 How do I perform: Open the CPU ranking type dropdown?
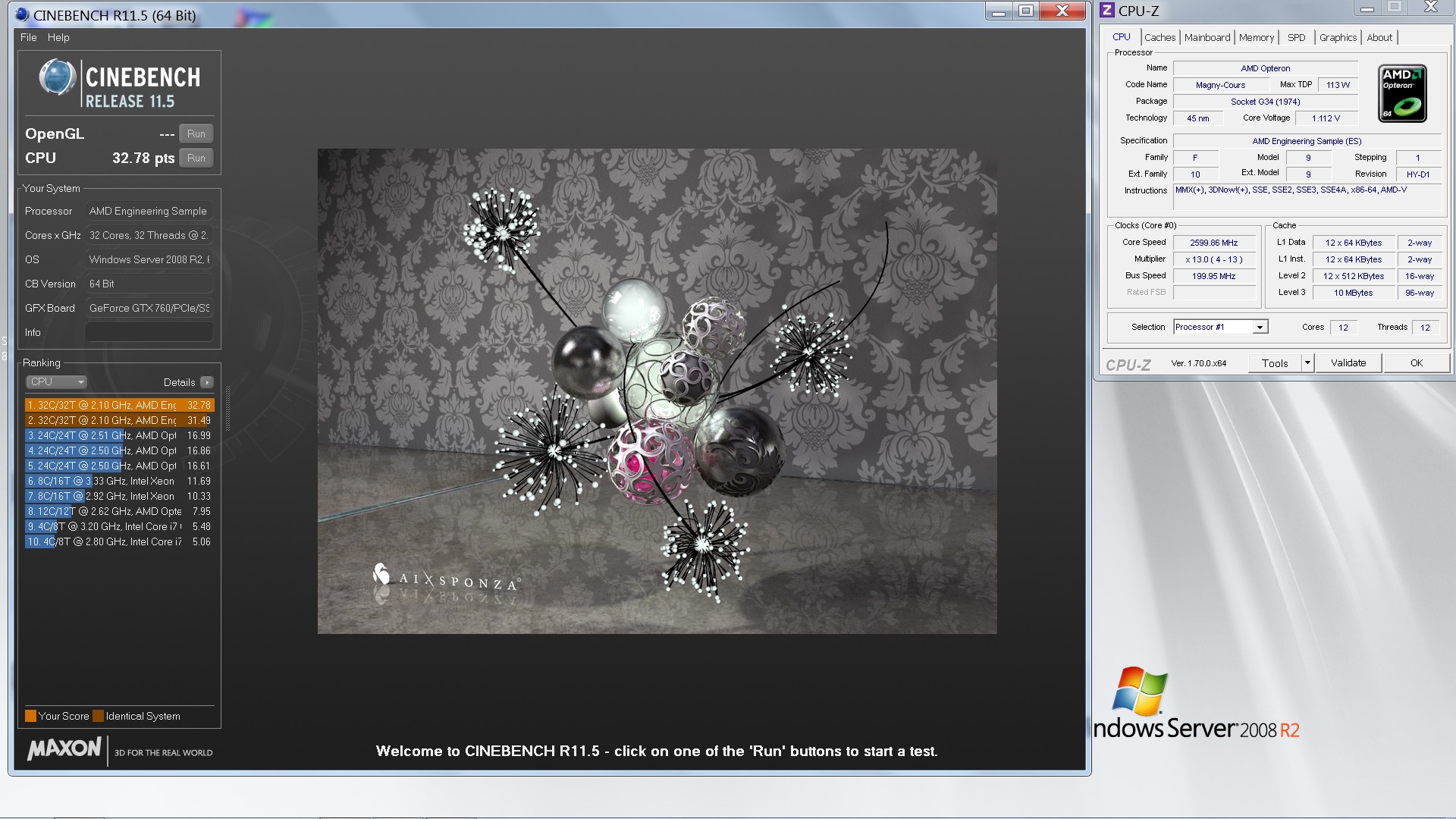pos(57,382)
